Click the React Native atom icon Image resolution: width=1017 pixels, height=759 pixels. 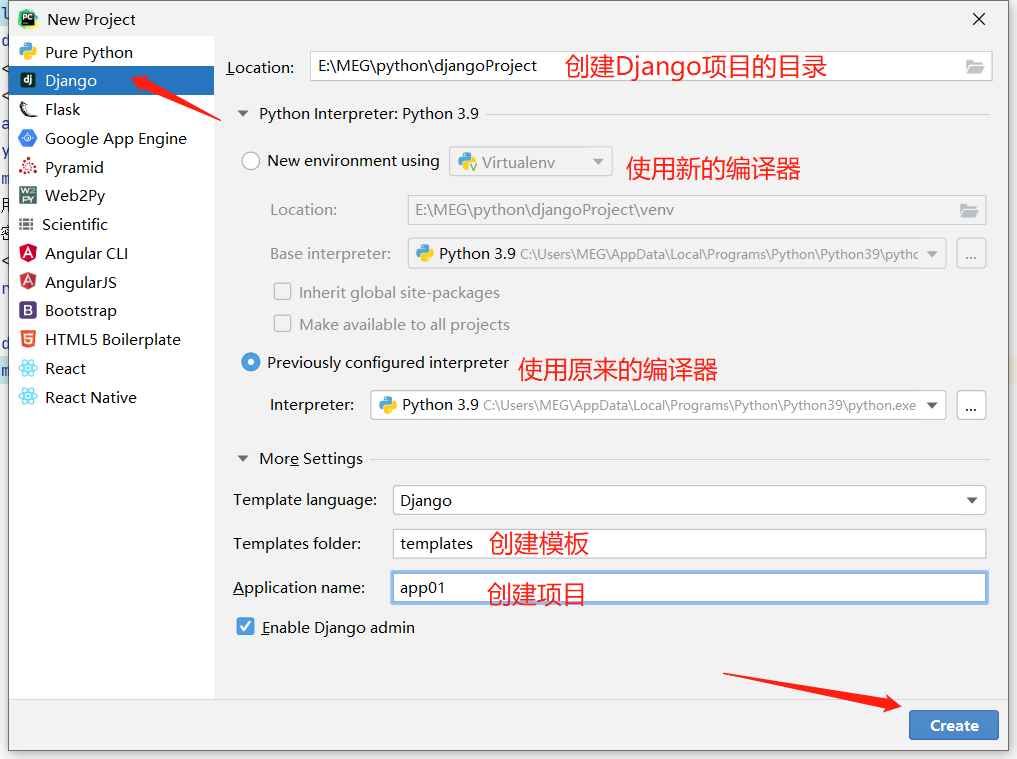[28, 396]
